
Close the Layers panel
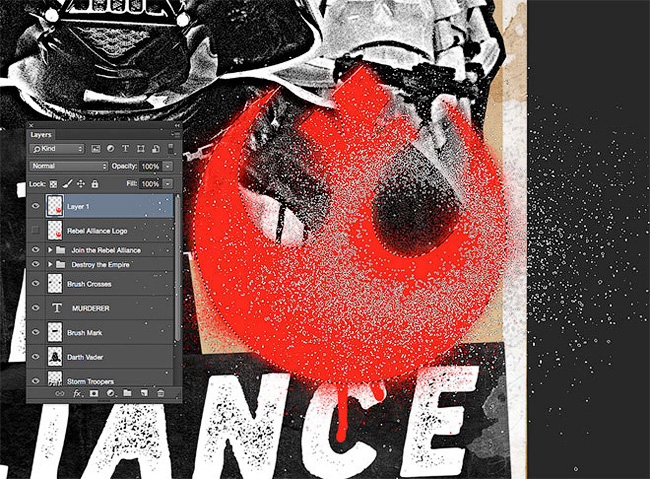tap(31, 125)
